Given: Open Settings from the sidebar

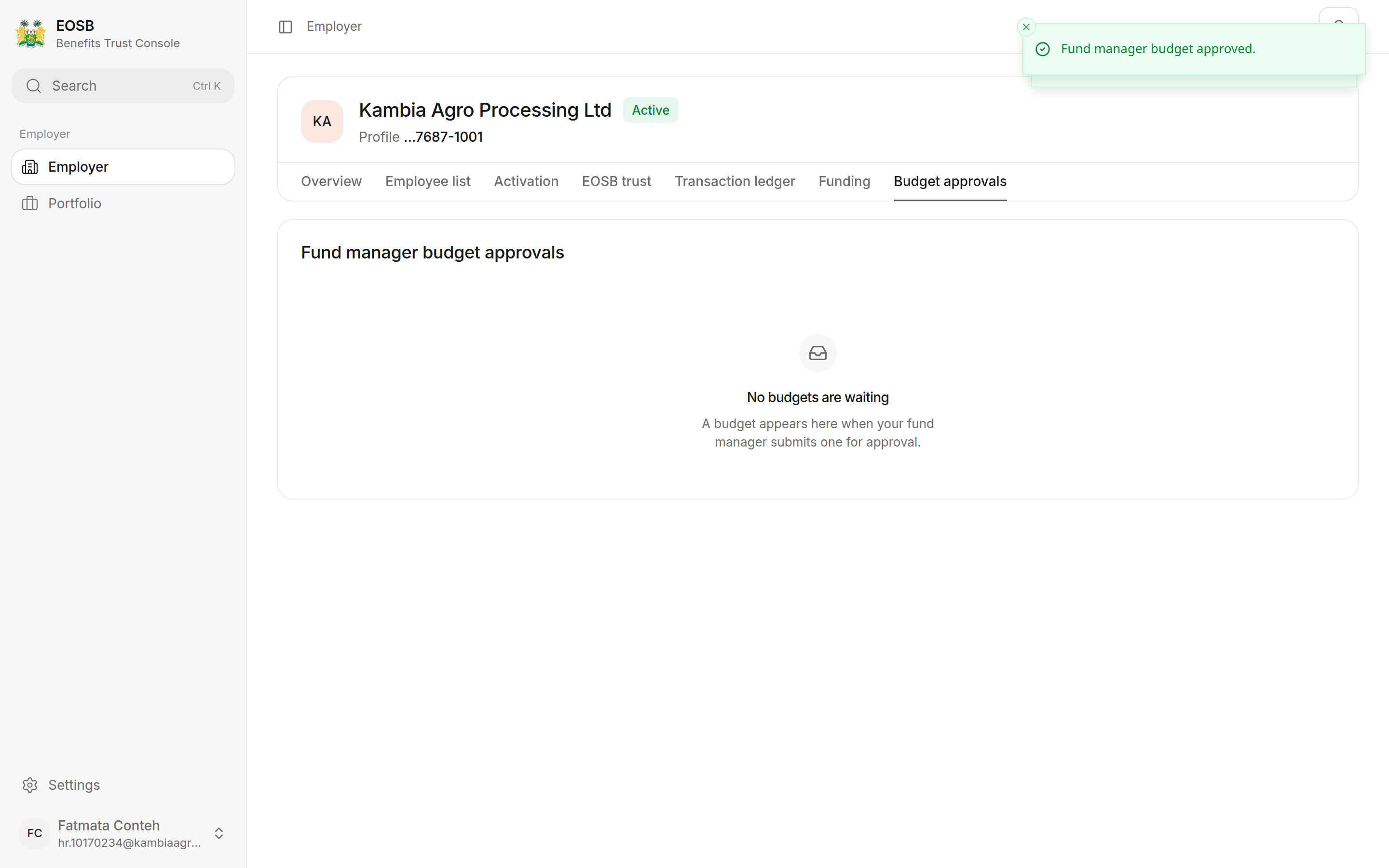Looking at the screenshot, I should click(123, 785).
